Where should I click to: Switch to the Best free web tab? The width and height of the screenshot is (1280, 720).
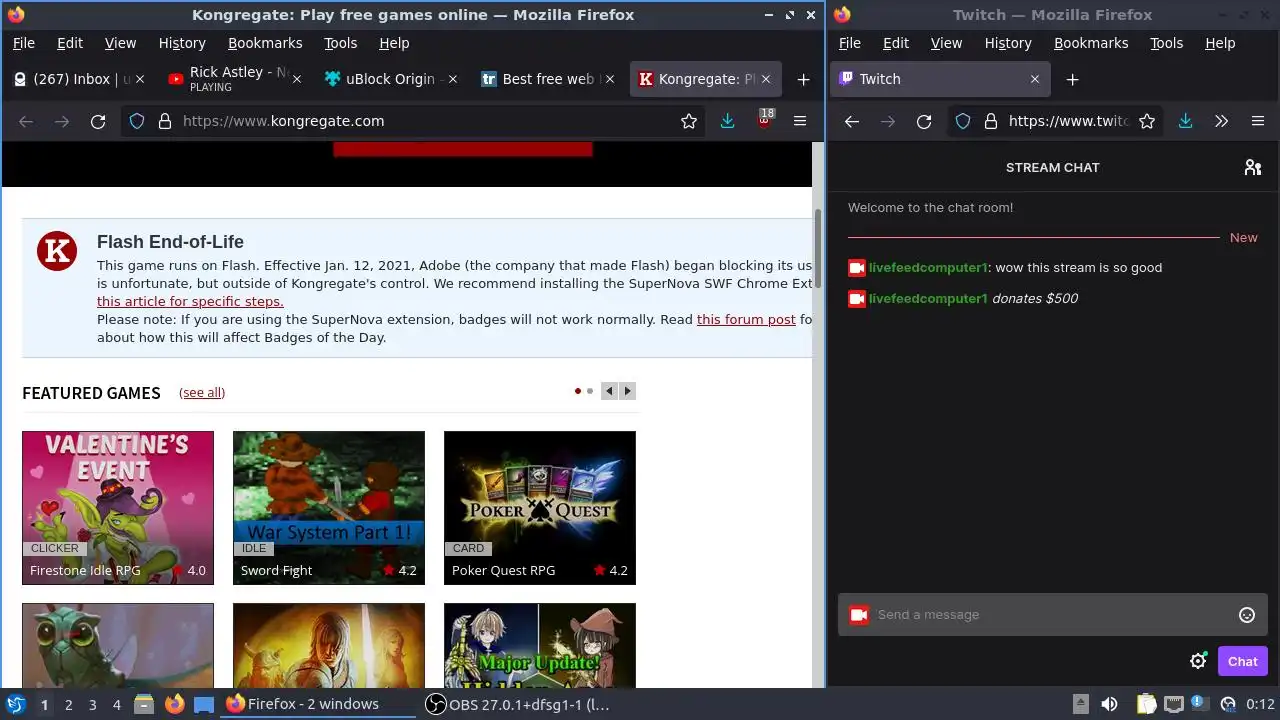[546, 79]
